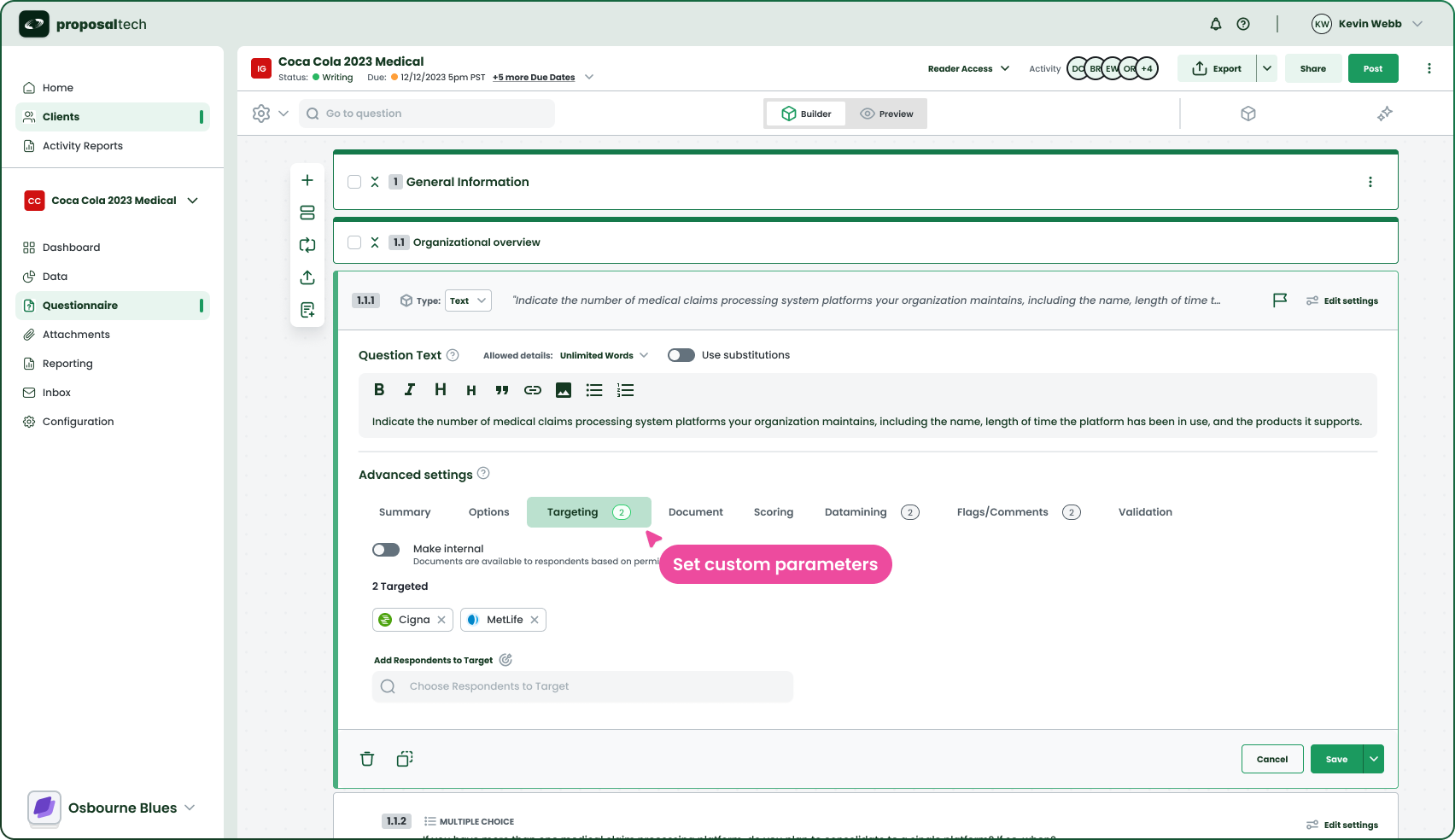Switch to the Datamining tab
The height and width of the screenshot is (840, 1455).
tap(872, 512)
